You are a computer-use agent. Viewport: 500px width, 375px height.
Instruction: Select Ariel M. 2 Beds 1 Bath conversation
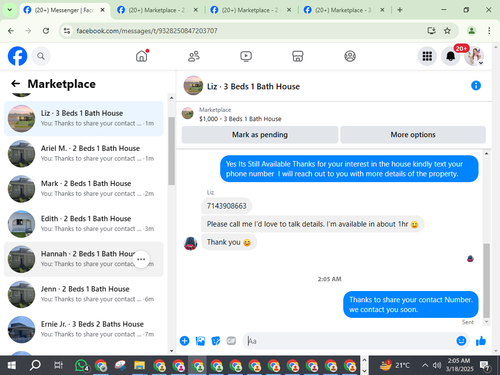84,153
